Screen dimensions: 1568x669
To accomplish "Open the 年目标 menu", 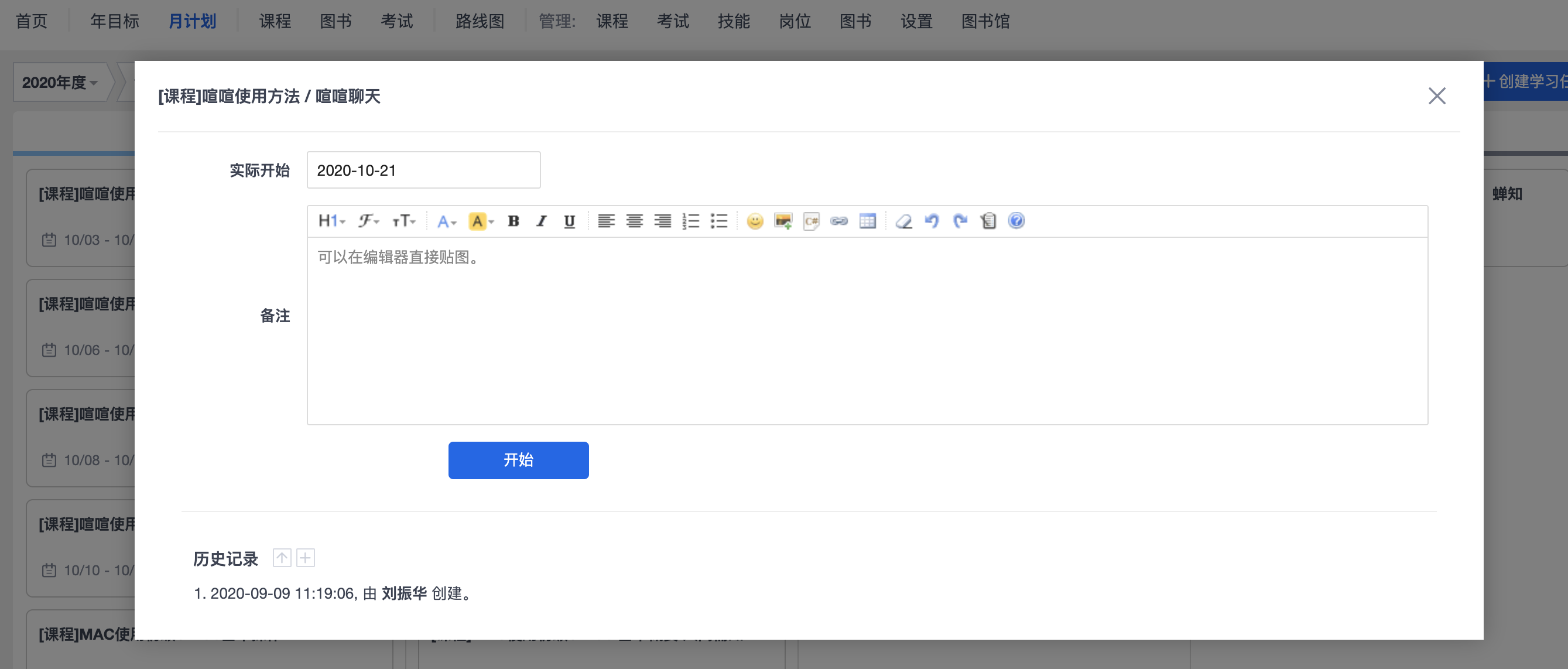I will (x=115, y=21).
